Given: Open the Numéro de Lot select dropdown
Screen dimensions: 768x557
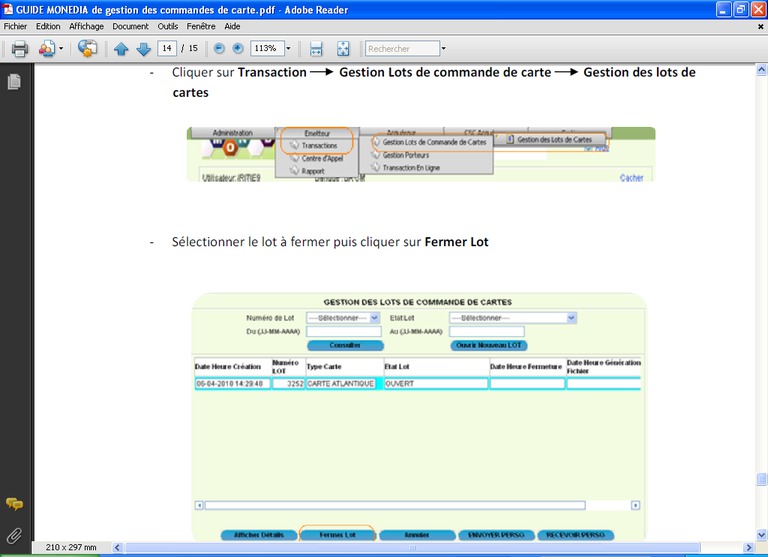Looking at the screenshot, I should (343, 318).
